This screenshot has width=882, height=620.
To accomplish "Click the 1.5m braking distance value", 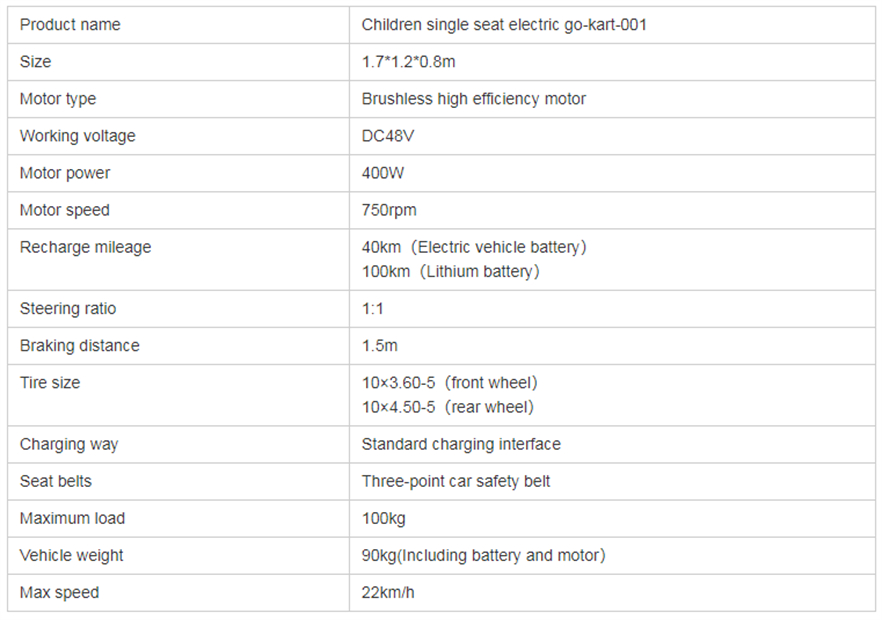I will (x=379, y=346).
